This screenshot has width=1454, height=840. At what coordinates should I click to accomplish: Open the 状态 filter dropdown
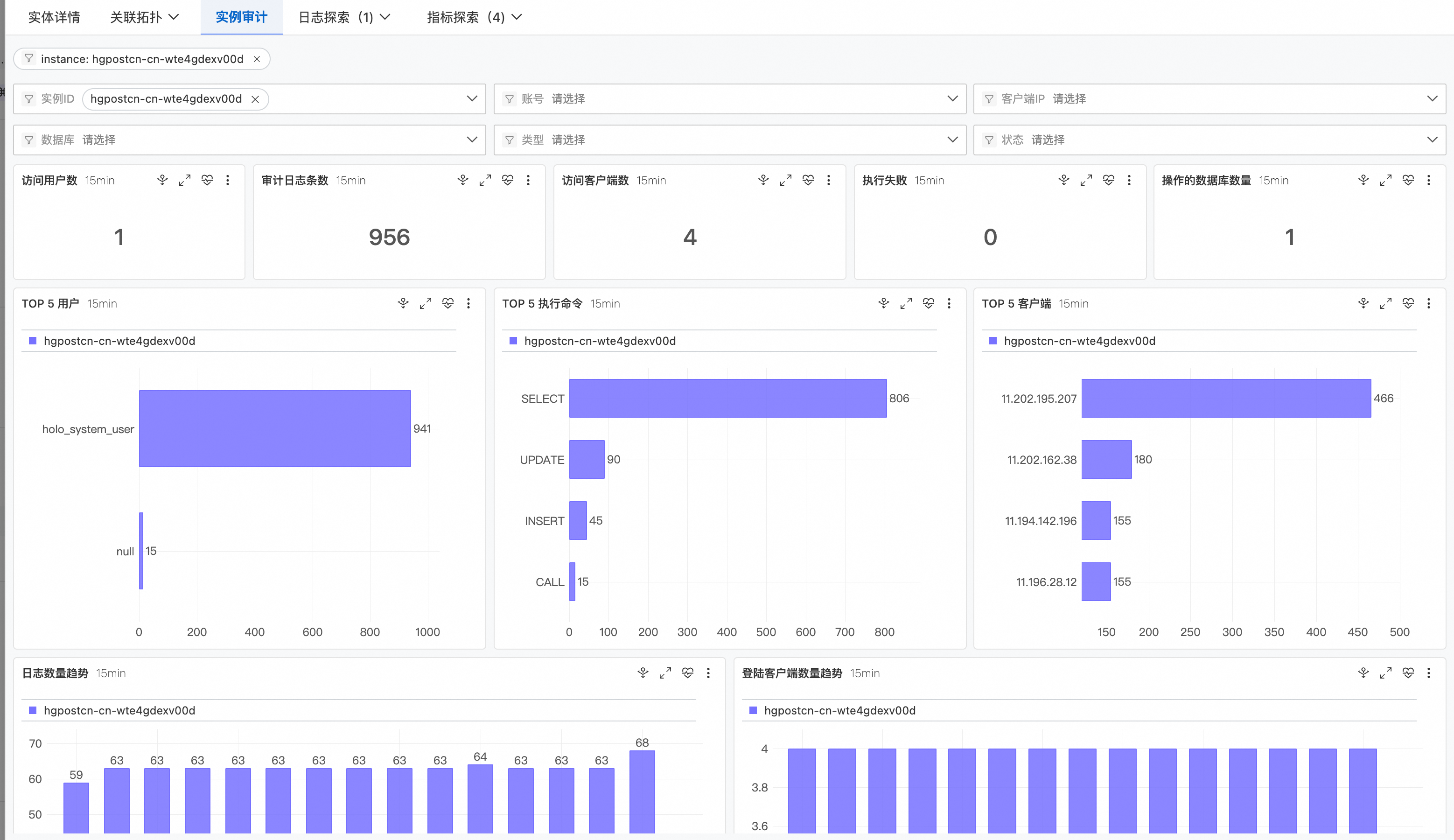[x=1209, y=140]
